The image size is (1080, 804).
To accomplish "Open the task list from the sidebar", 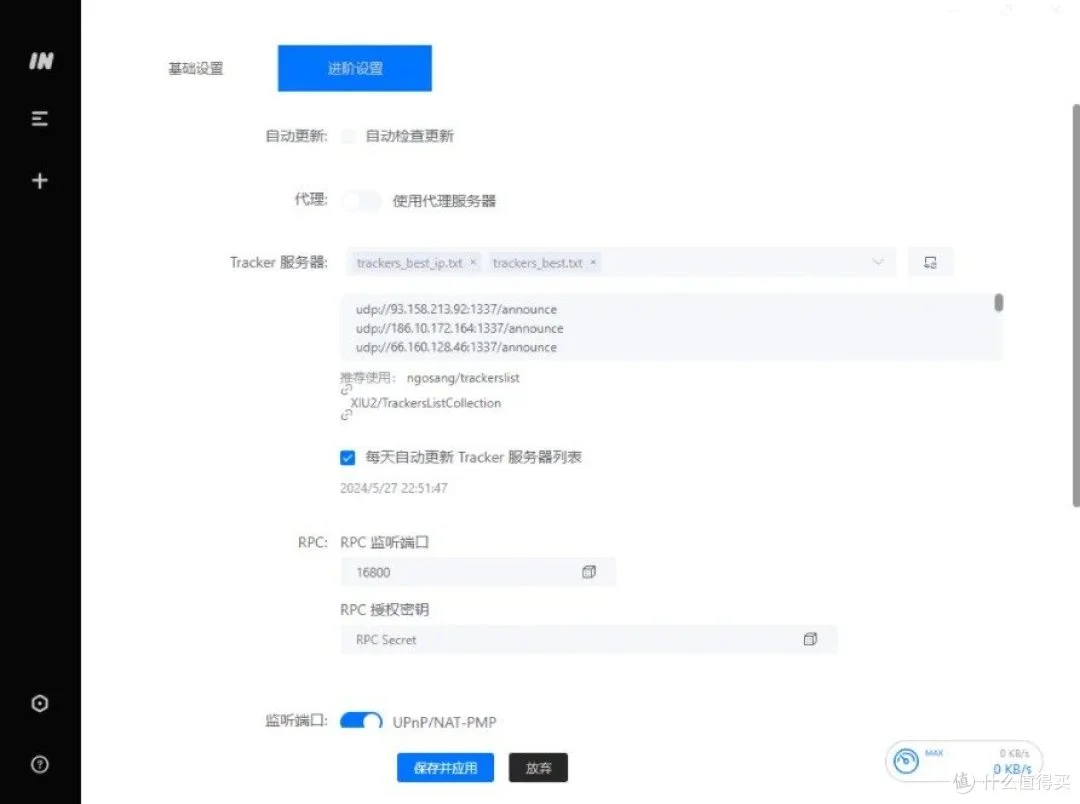I will point(40,119).
